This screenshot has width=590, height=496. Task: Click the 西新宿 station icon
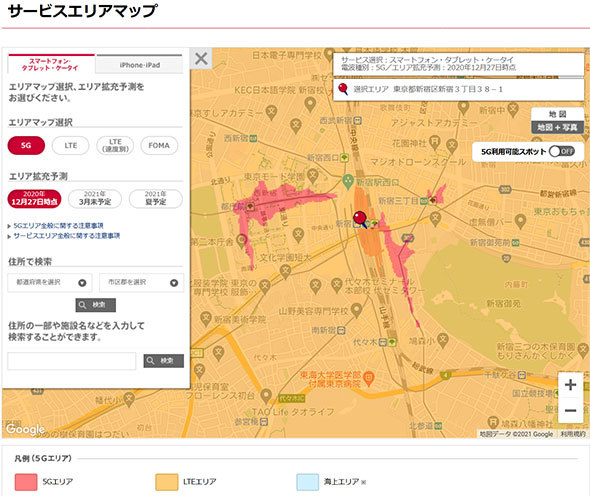tap(253, 138)
